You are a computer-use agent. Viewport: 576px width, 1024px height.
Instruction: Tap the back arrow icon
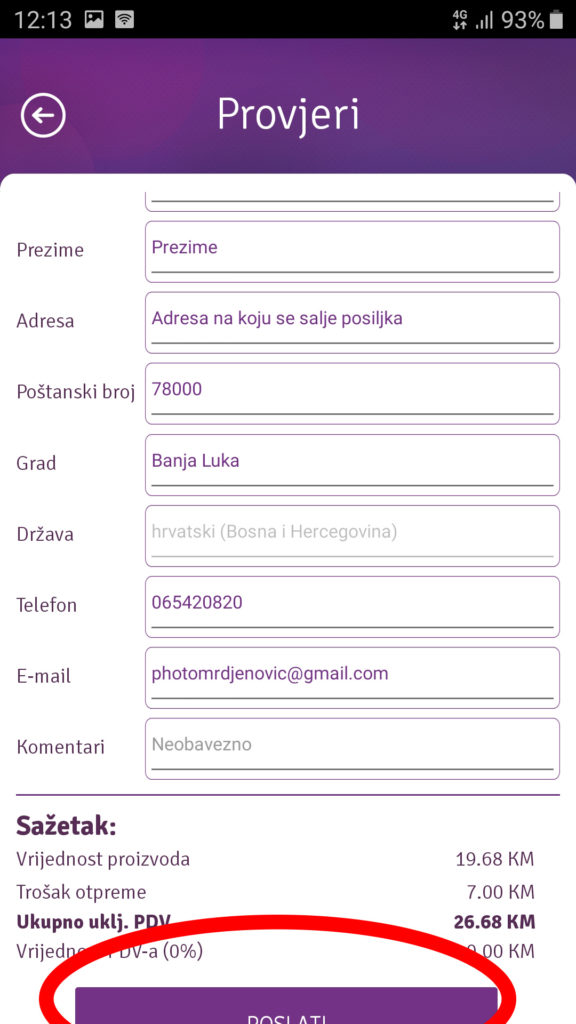(x=43, y=116)
